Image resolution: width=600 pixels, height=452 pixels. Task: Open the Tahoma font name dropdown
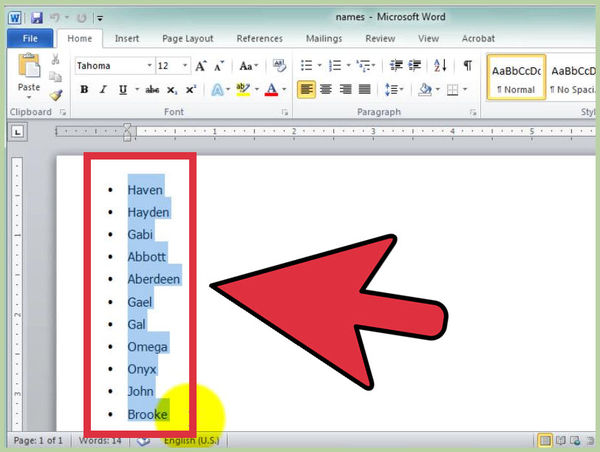[149, 66]
